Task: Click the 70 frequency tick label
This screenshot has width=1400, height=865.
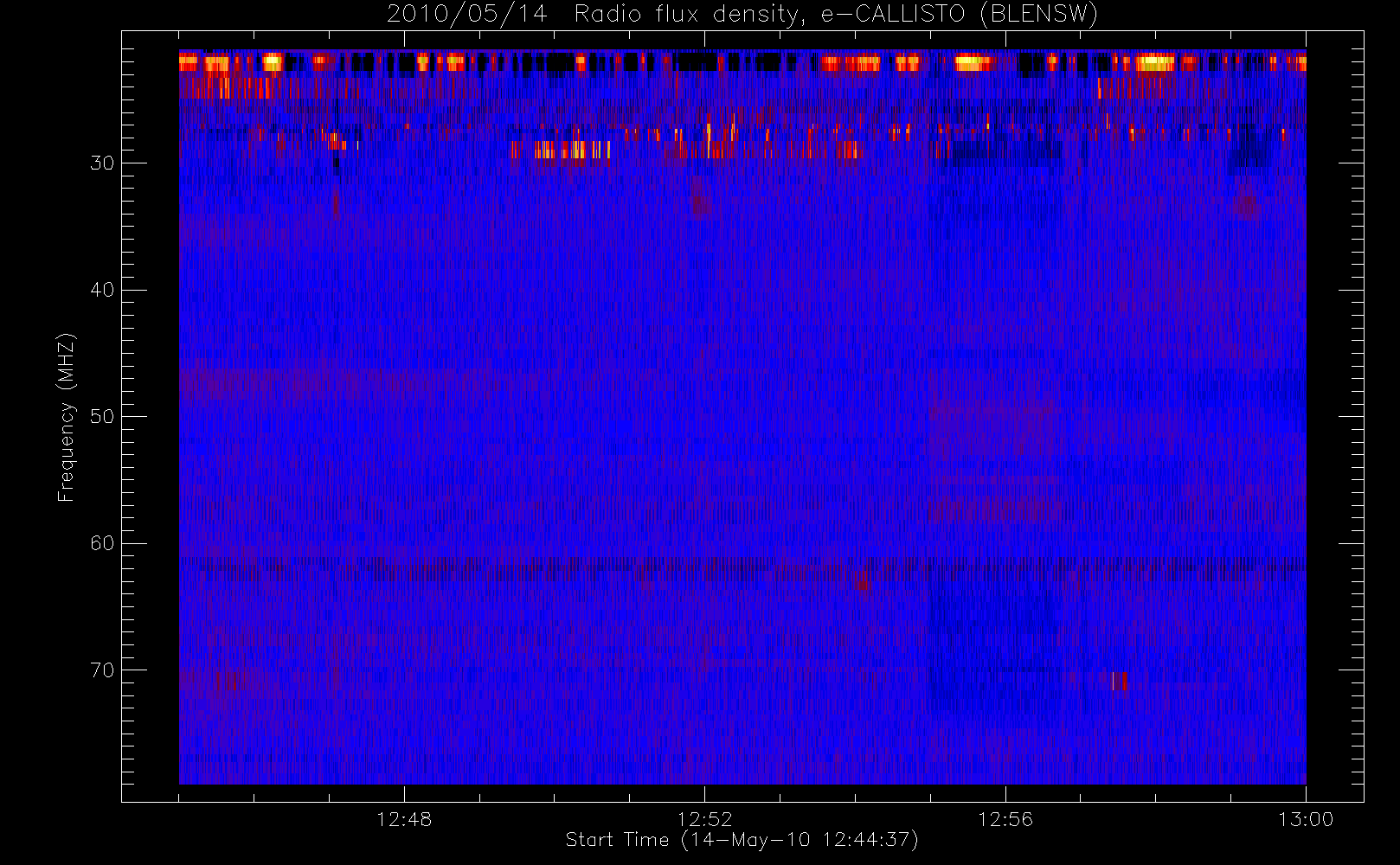Action: tap(102, 670)
